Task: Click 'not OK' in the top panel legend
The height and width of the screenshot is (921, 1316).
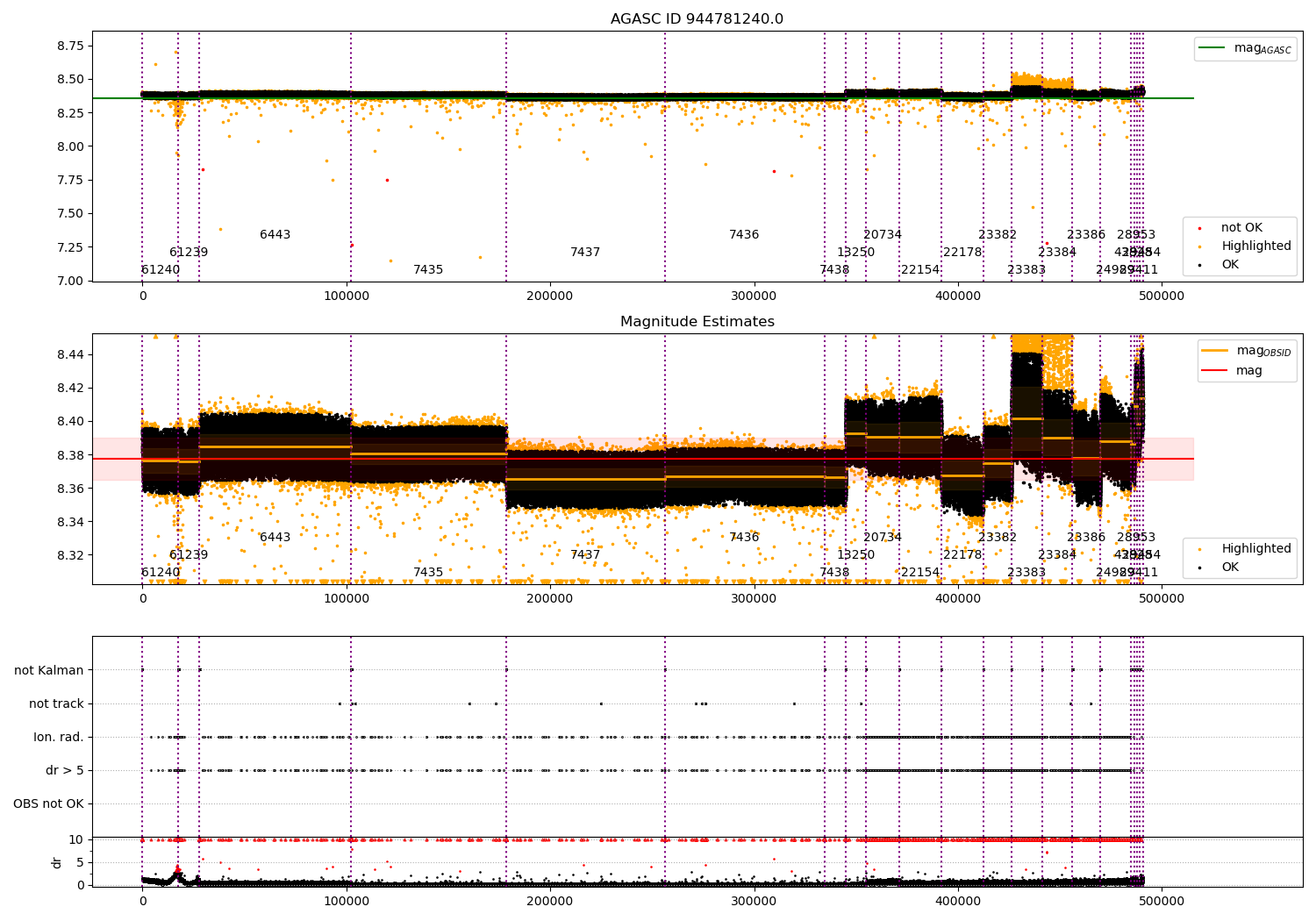Action: 1241,228
